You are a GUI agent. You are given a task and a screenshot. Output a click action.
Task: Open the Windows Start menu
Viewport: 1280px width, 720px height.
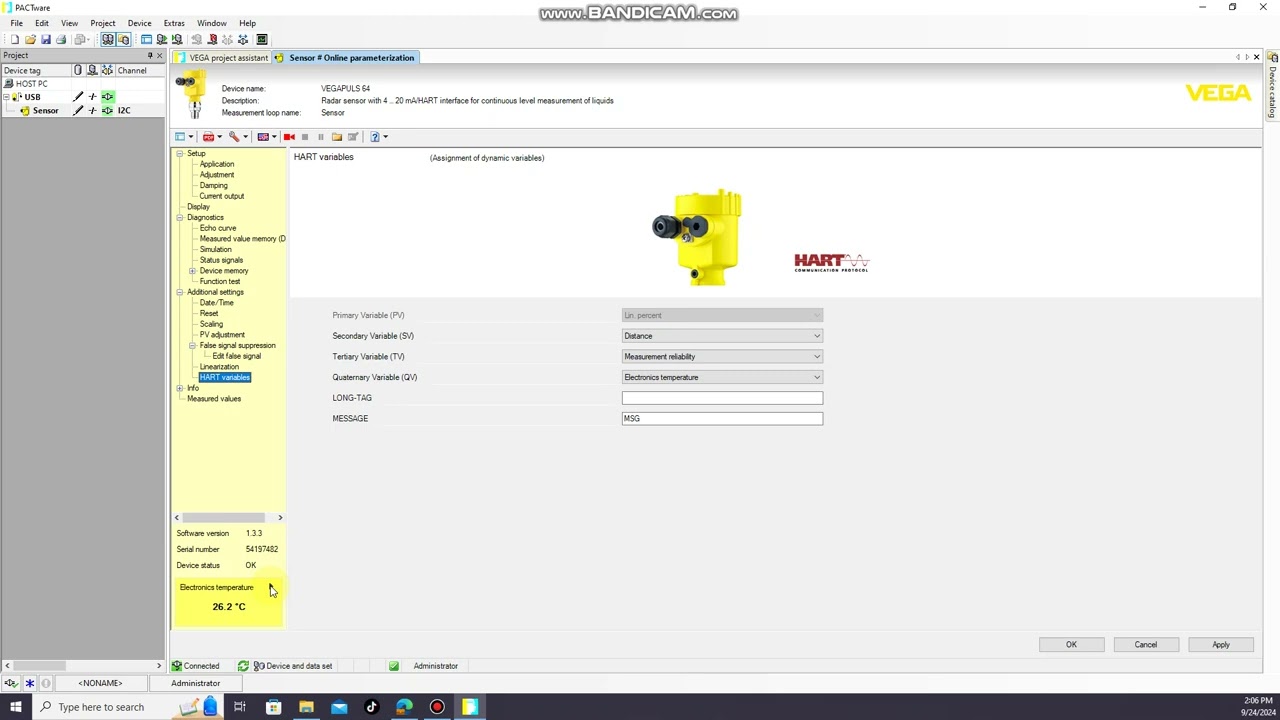pyautogui.click(x=15, y=707)
